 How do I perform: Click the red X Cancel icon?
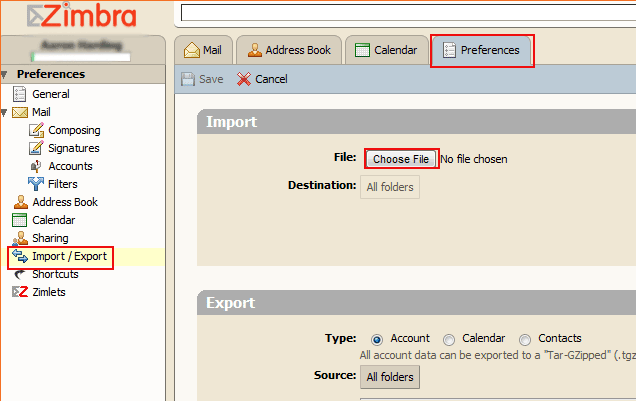click(x=244, y=79)
